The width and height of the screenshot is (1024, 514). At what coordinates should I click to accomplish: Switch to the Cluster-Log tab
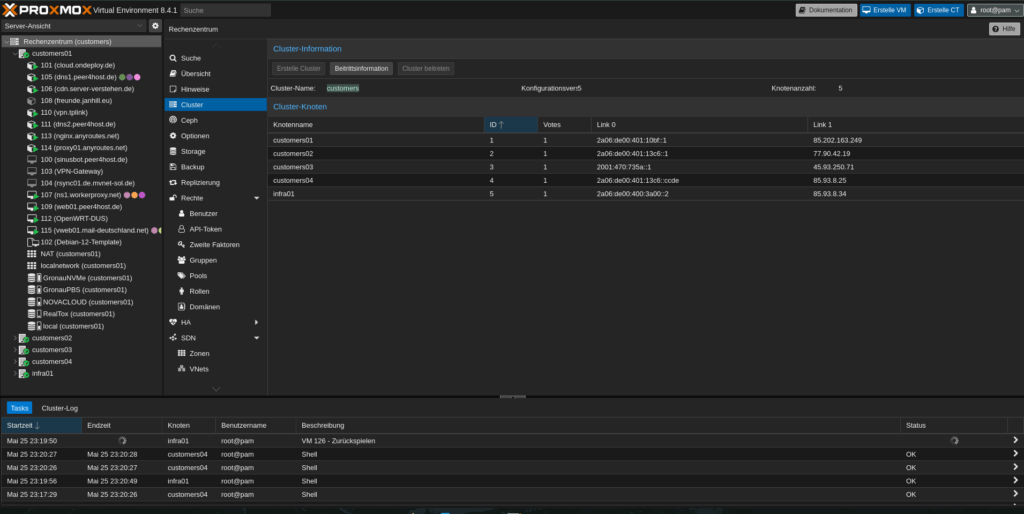(59, 408)
